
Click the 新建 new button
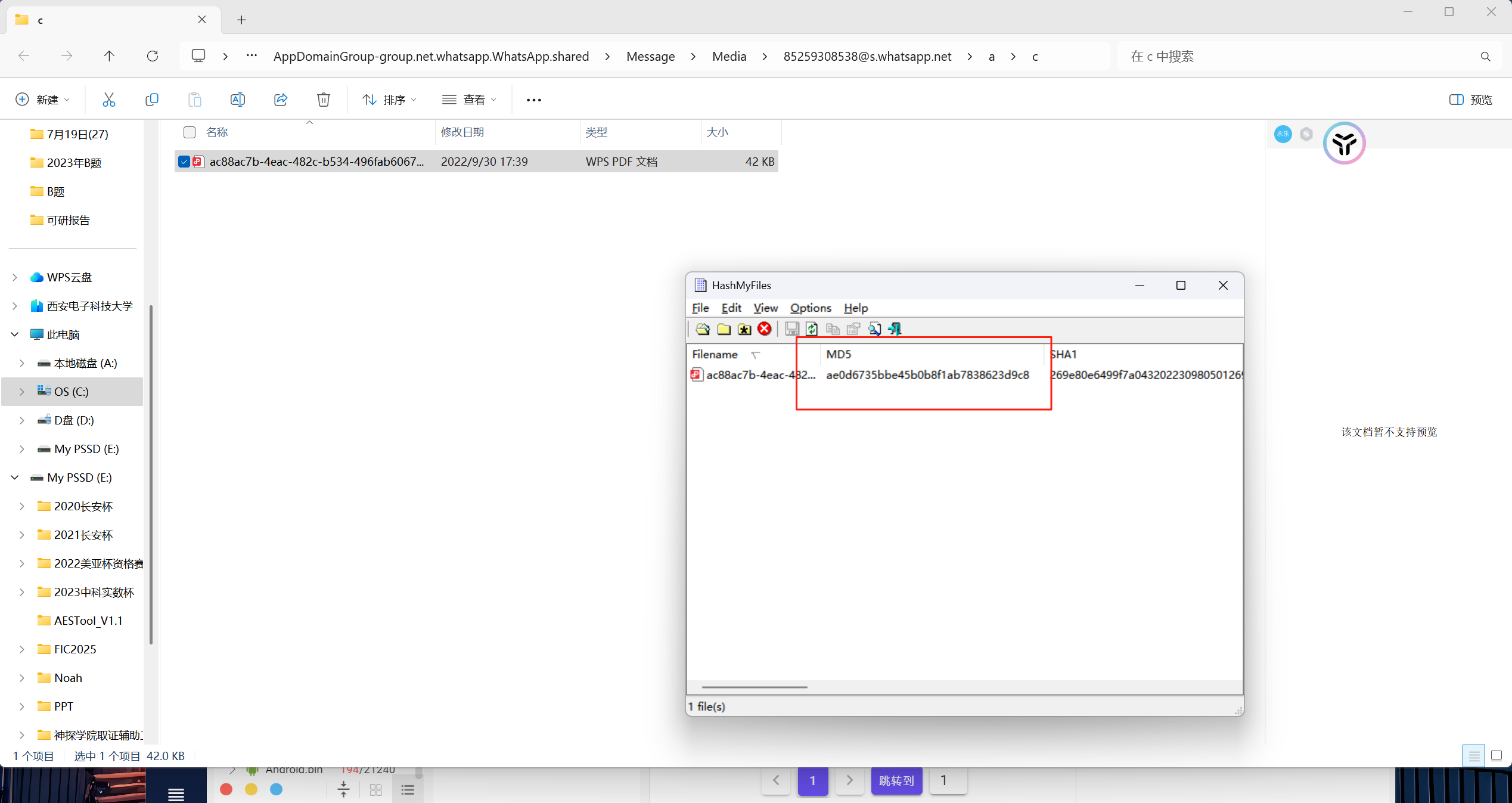pos(43,100)
